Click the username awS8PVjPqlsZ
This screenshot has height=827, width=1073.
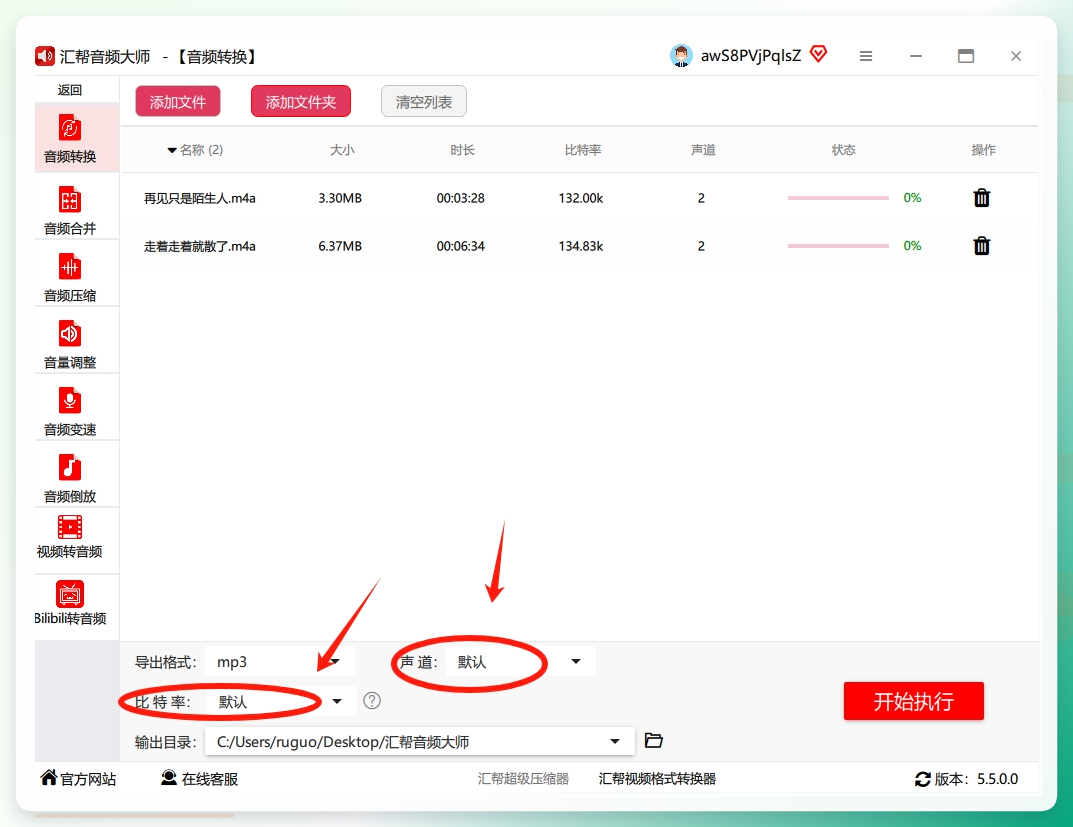click(x=751, y=56)
